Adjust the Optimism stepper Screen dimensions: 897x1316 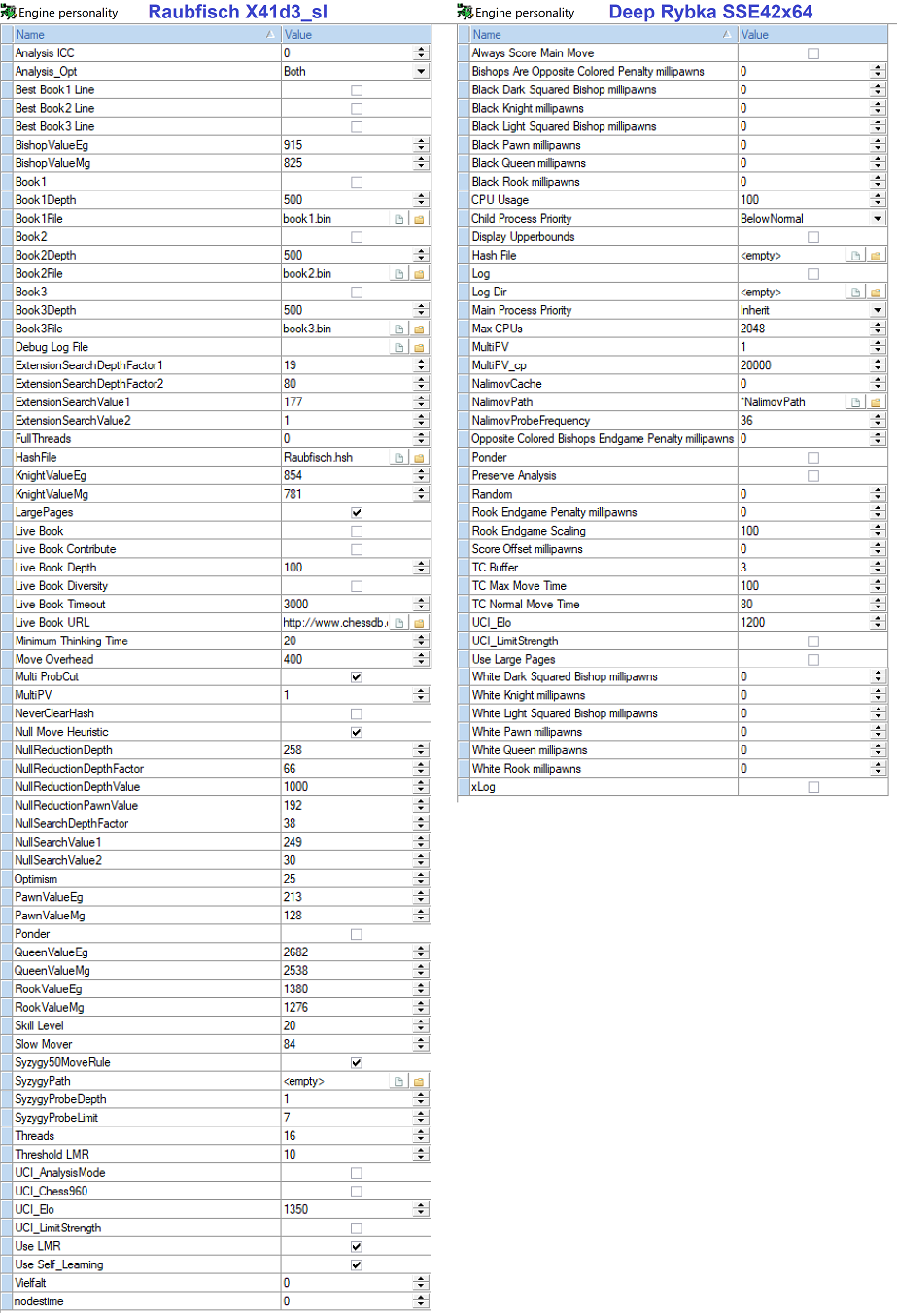click(x=421, y=879)
